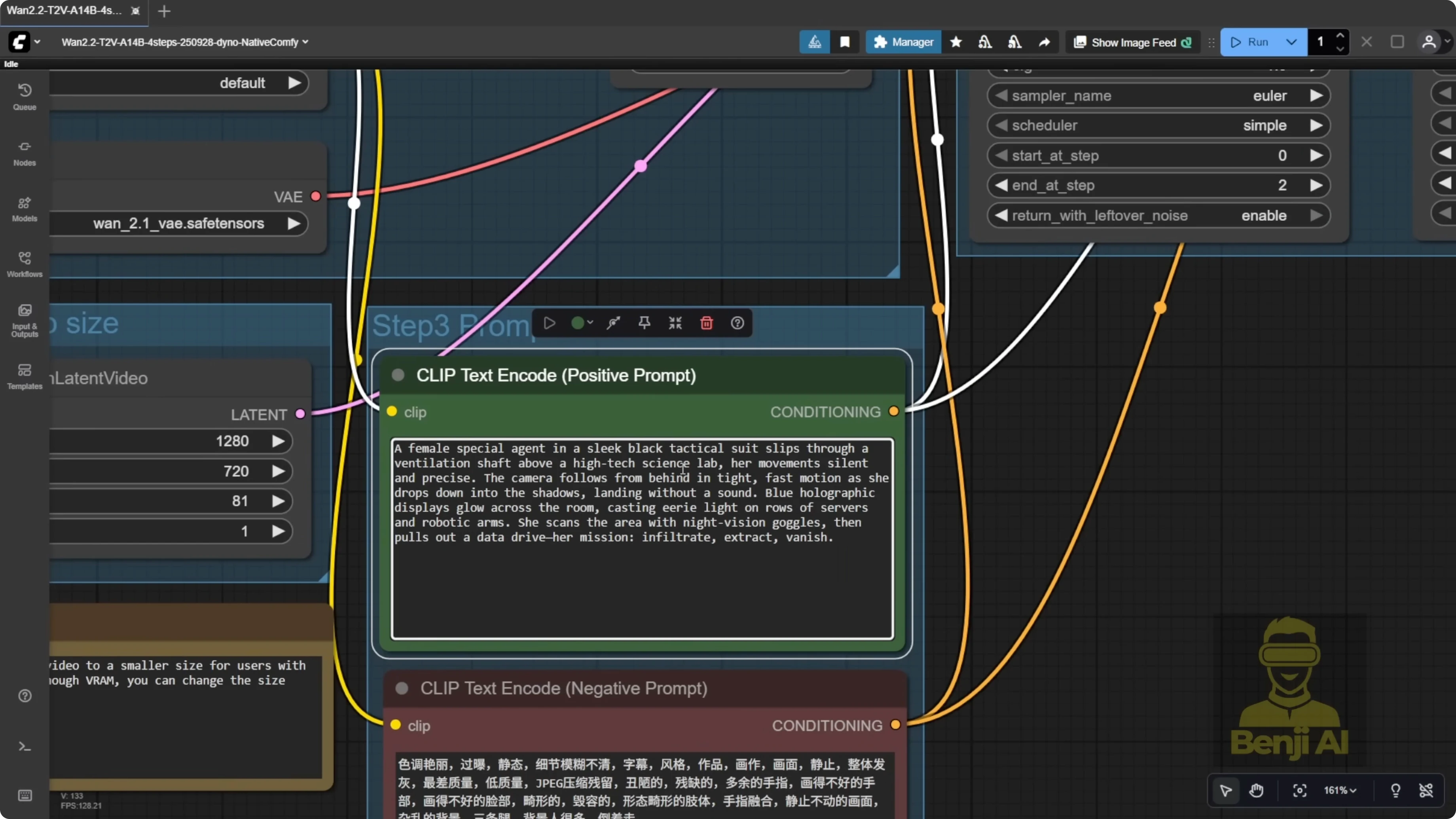Select the fit-view icon near the zoom control
The width and height of the screenshot is (1456, 819).
coord(1299,791)
